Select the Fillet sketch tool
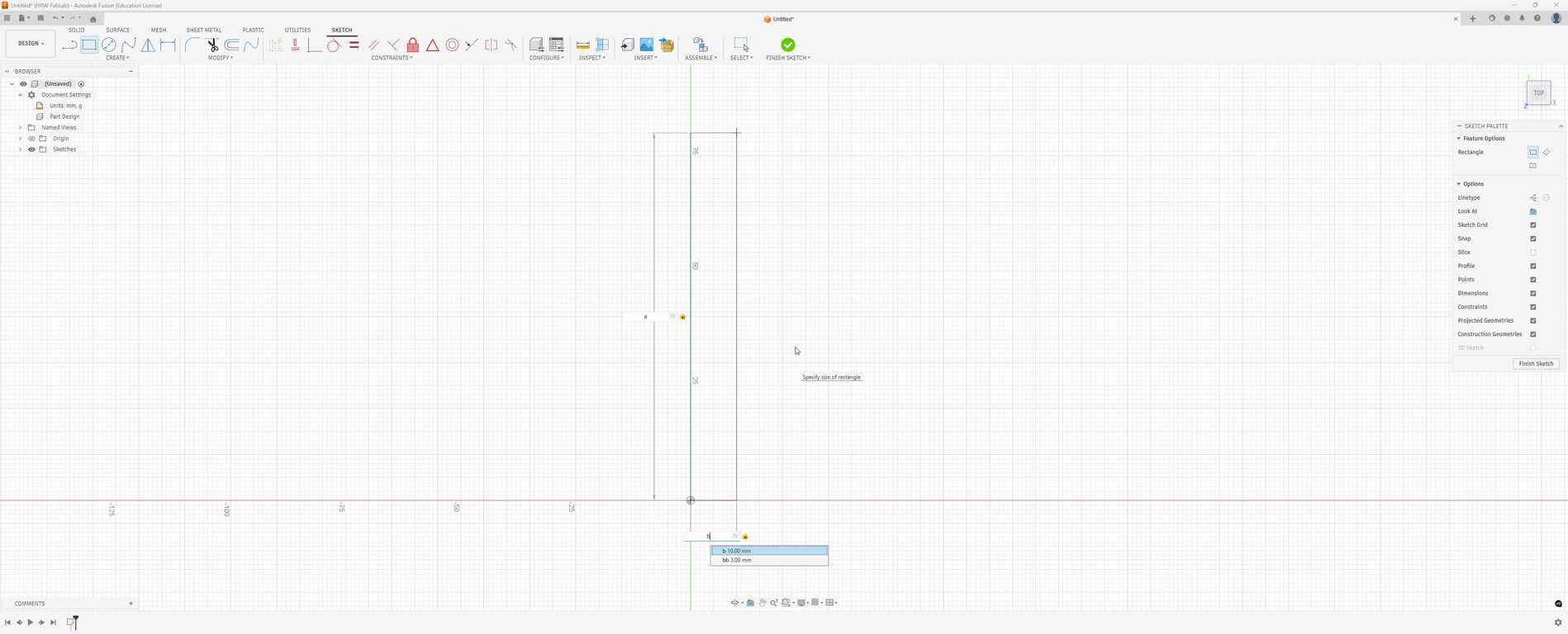 pyautogui.click(x=192, y=45)
